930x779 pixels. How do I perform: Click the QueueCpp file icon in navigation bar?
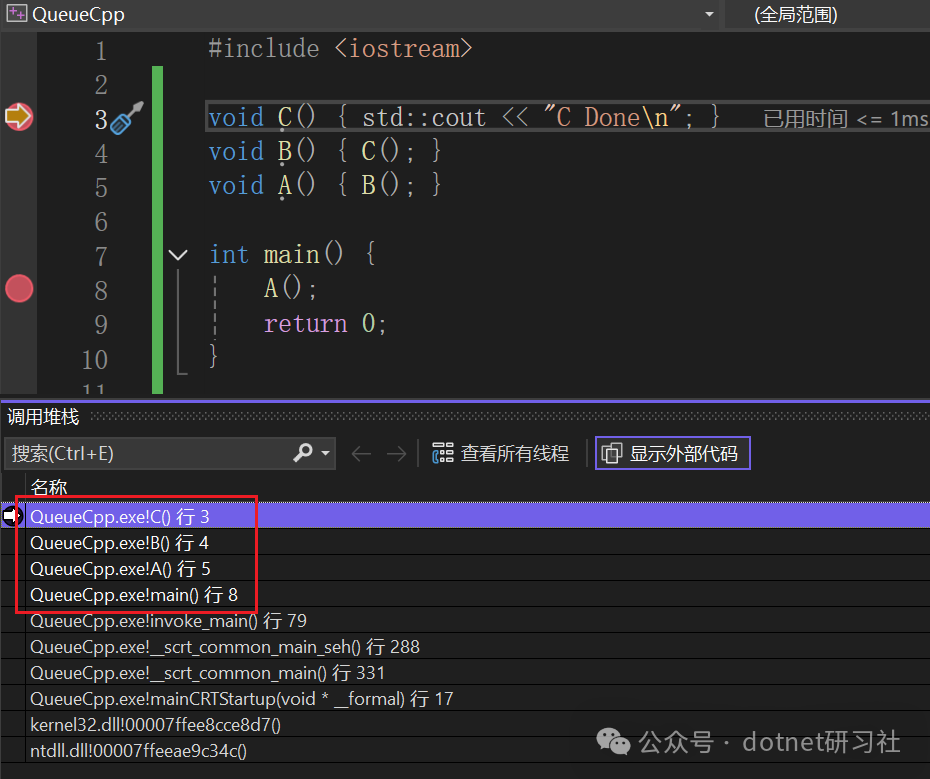pyautogui.click(x=17, y=14)
